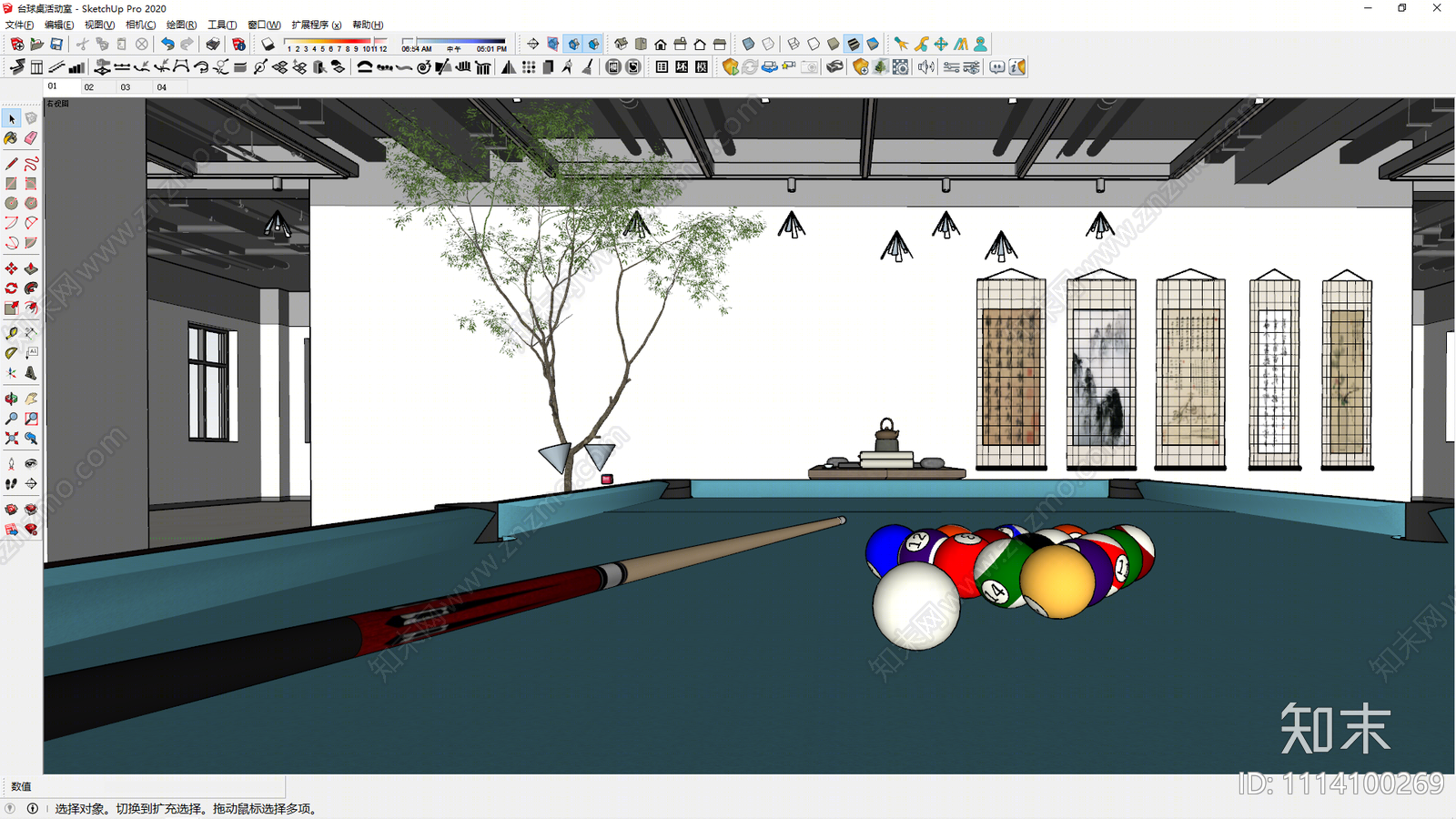Toggle X-ray face style
The width and height of the screenshot is (1456, 819).
[x=748, y=44]
